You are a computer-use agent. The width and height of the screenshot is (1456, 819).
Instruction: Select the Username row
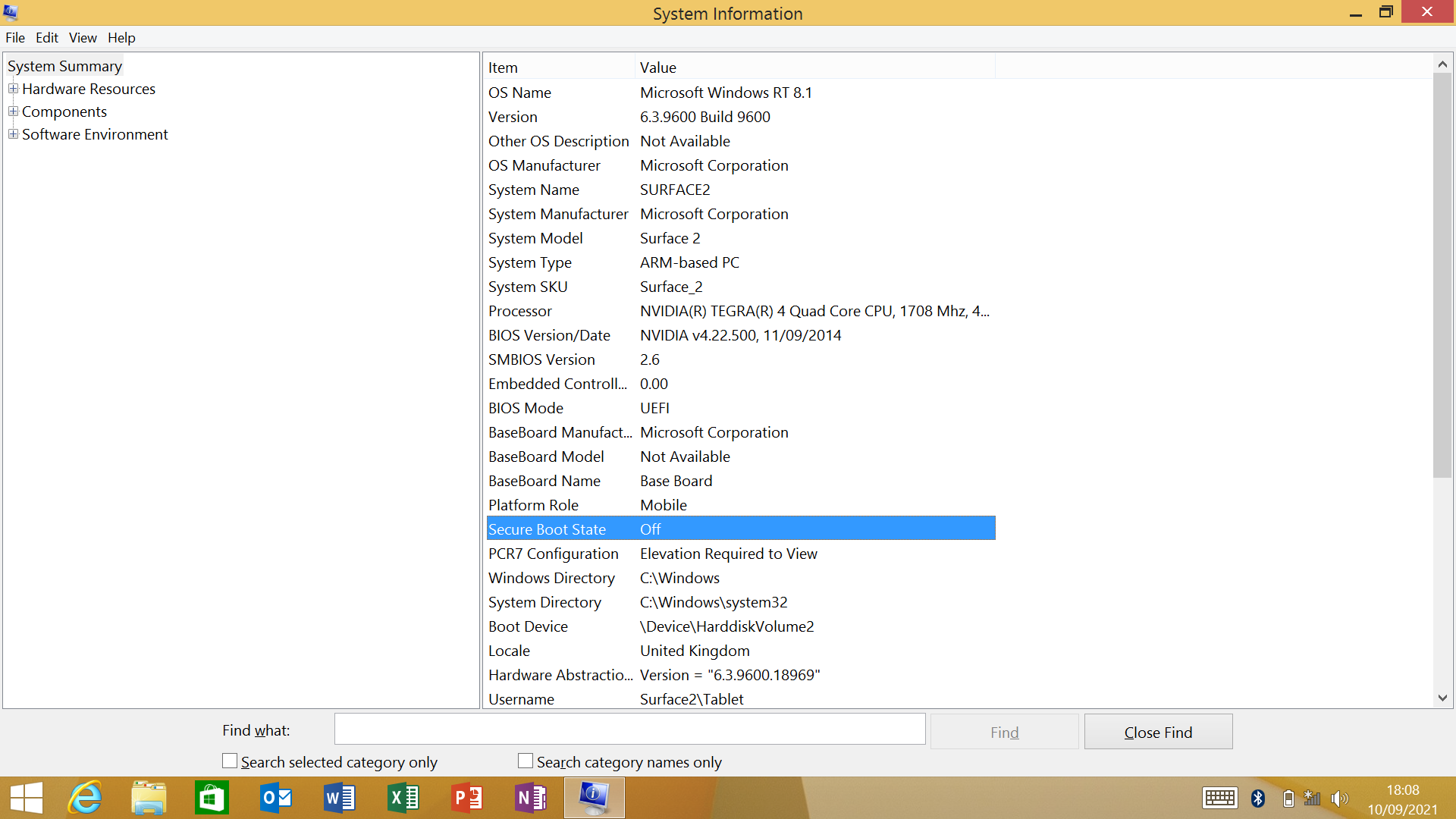(740, 698)
